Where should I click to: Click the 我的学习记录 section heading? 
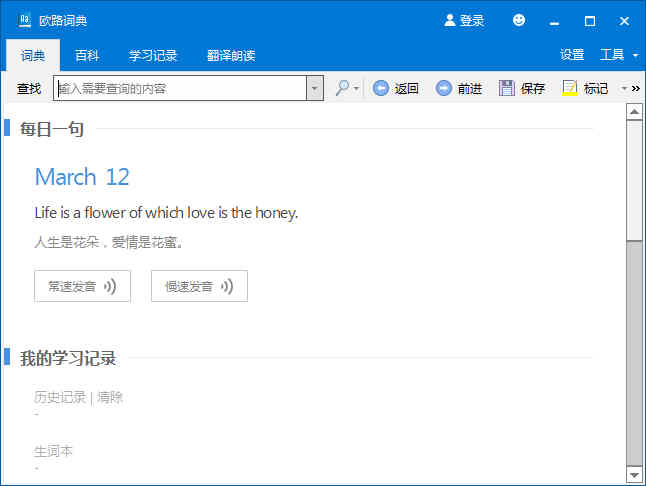pos(68,358)
